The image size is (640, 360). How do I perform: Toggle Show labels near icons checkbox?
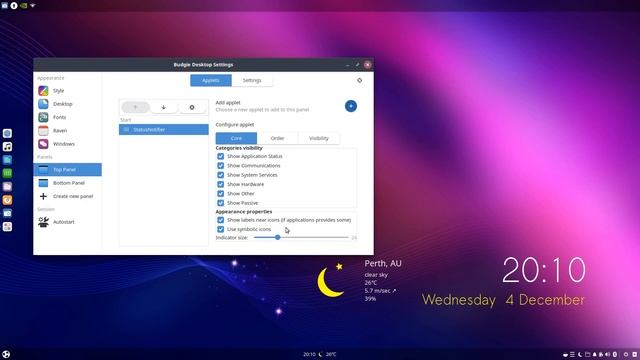(x=220, y=220)
